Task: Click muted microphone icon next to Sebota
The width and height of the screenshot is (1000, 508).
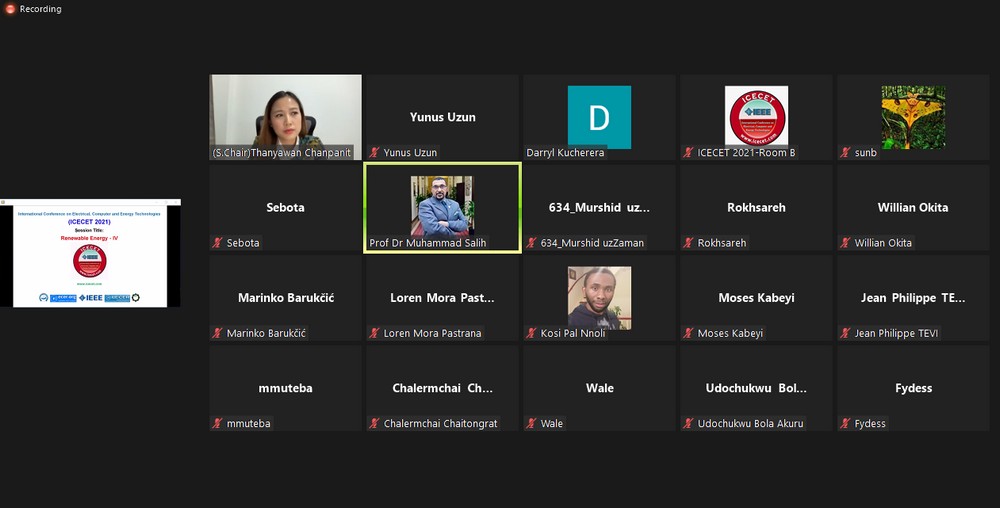Action: pyautogui.click(x=217, y=243)
